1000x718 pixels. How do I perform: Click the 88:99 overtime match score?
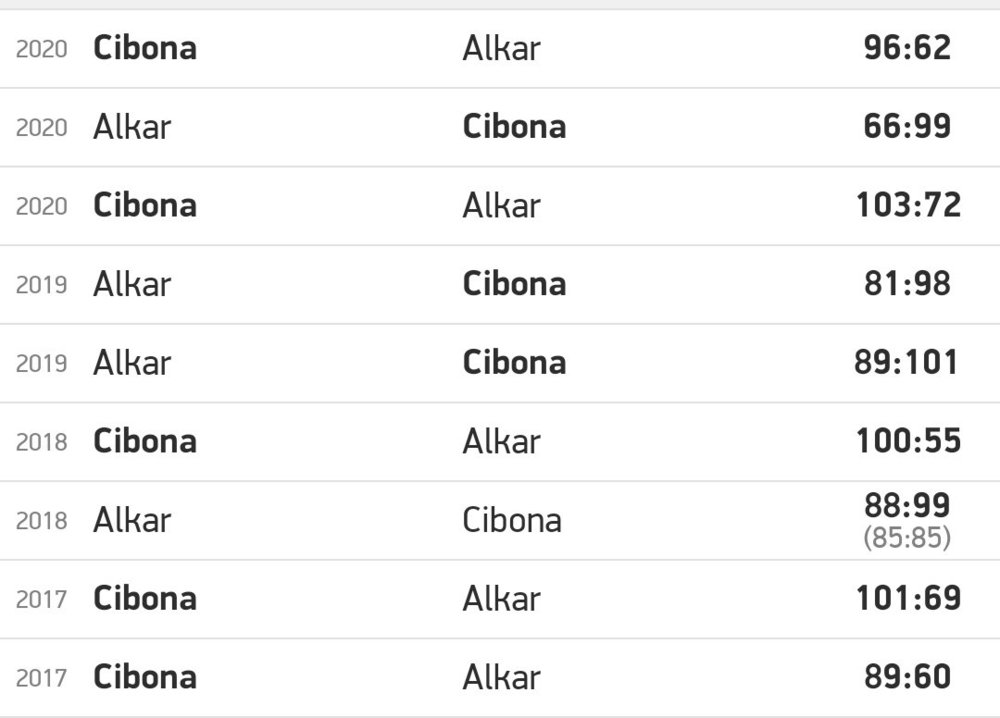pyautogui.click(x=907, y=505)
